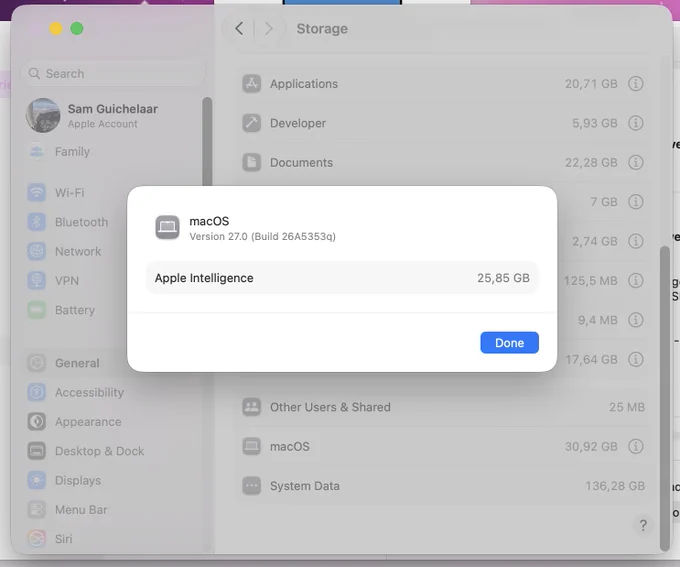Click the System Data label in the list
Viewport: 680px width, 567px height.
point(304,486)
